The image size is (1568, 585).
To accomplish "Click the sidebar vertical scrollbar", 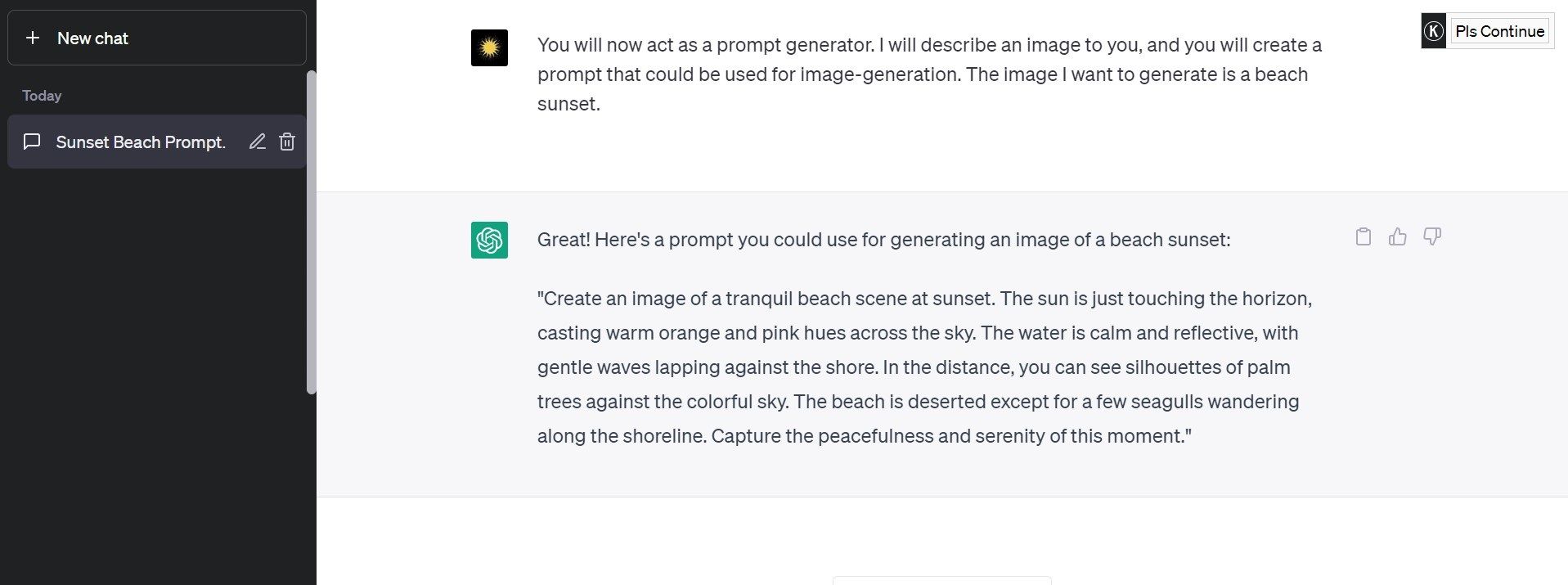I will (311, 232).
